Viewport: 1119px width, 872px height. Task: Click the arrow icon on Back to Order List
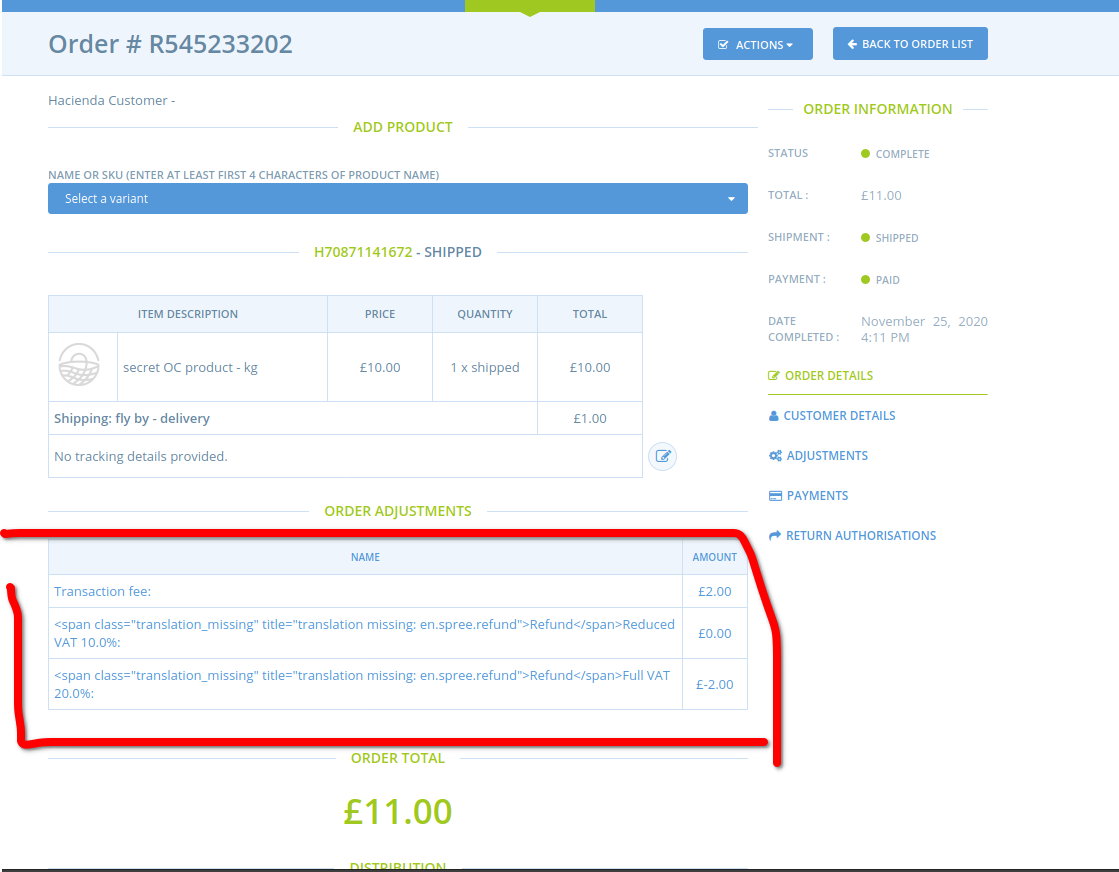click(852, 44)
